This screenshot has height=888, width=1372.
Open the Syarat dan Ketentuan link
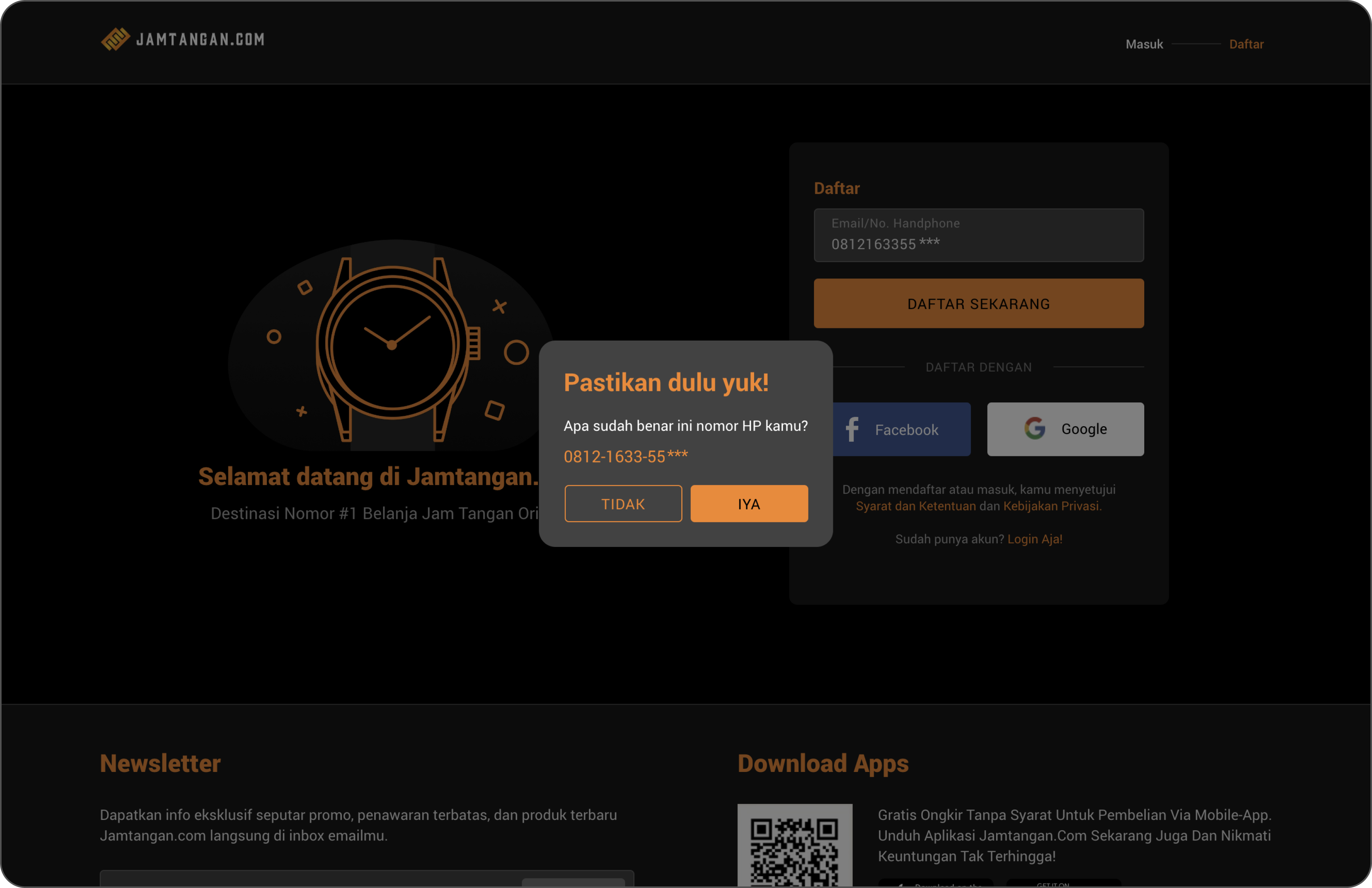click(x=916, y=506)
